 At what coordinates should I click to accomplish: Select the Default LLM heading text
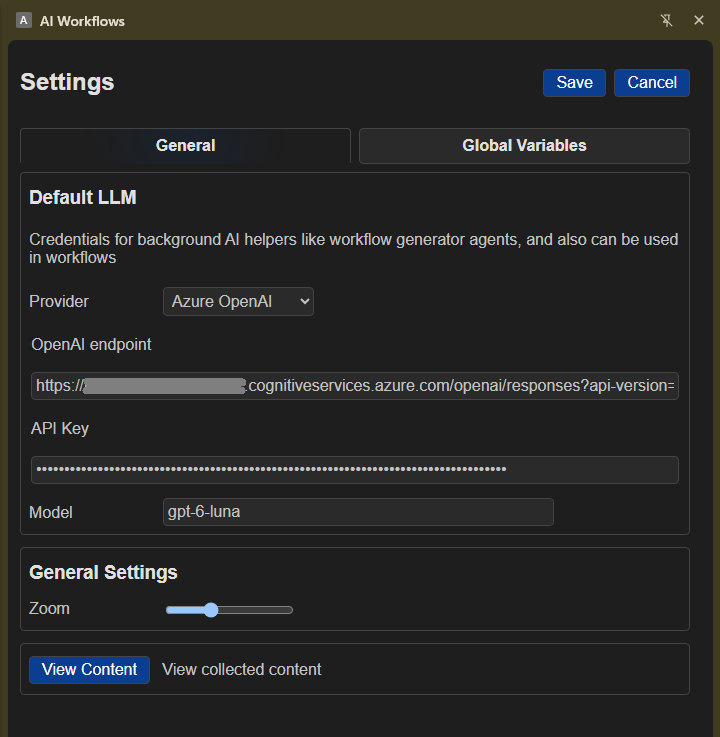[83, 197]
